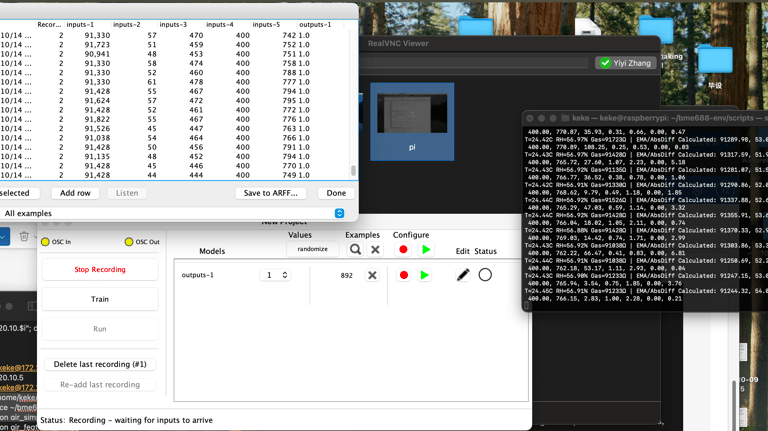Adjust outputs-1 value stepper arrows
This screenshot has width=768, height=431.
(x=285, y=275)
